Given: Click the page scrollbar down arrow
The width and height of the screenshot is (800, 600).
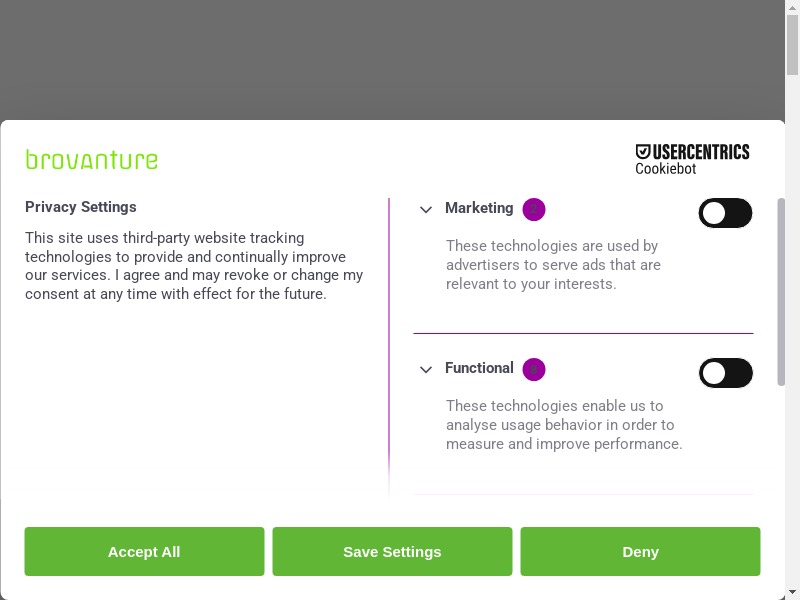Looking at the screenshot, I should pos(792,592).
